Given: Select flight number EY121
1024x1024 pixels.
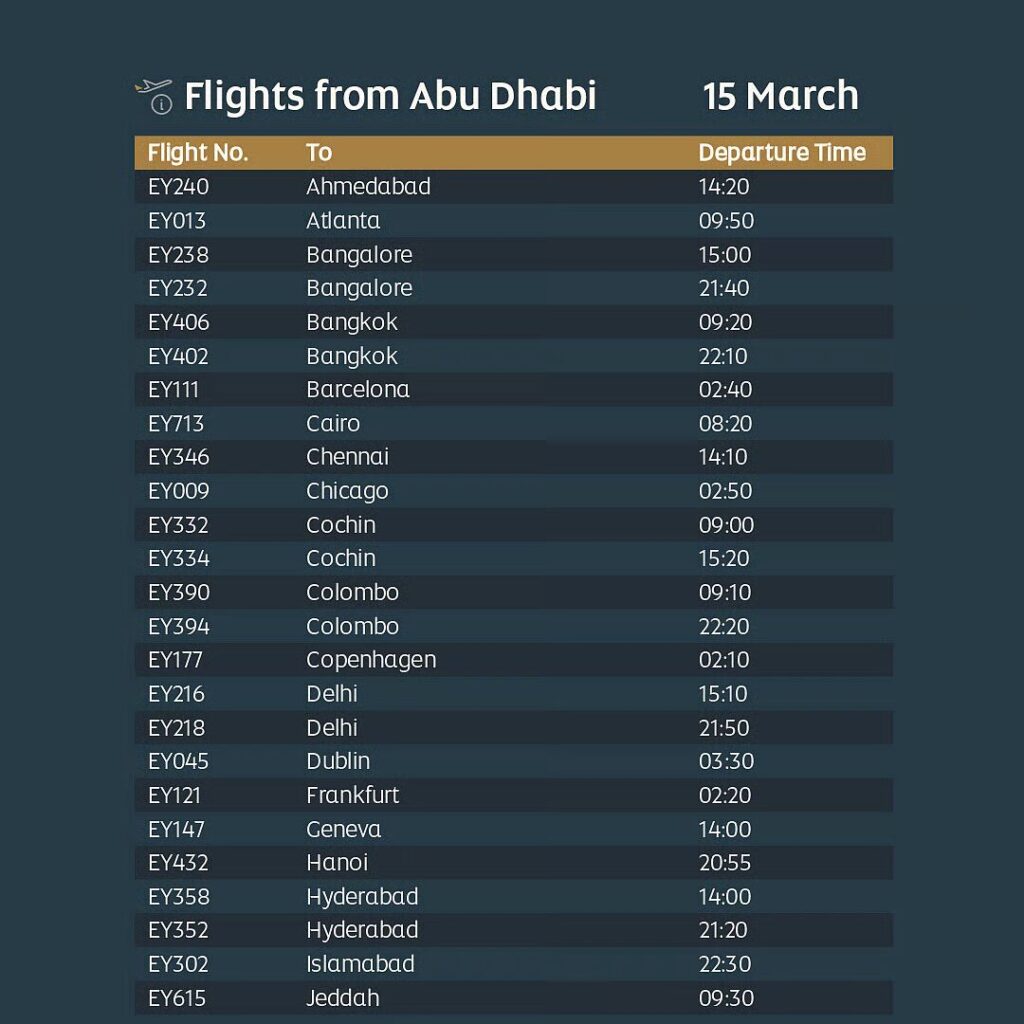Looking at the screenshot, I should coord(175,795).
